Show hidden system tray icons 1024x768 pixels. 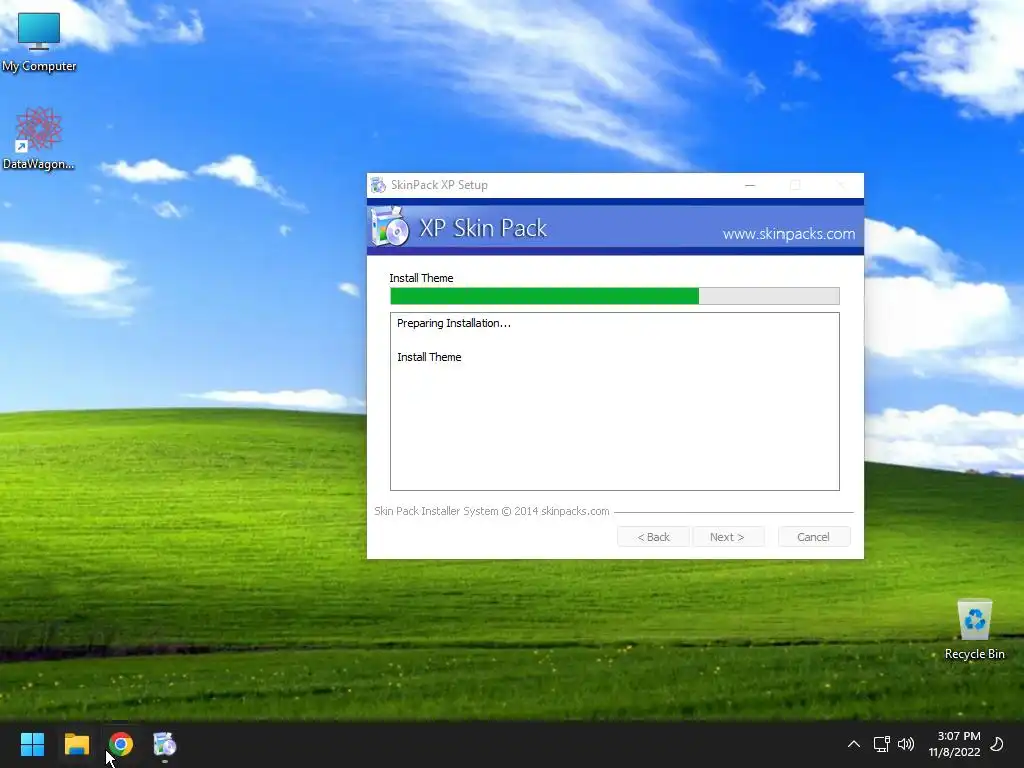(854, 744)
